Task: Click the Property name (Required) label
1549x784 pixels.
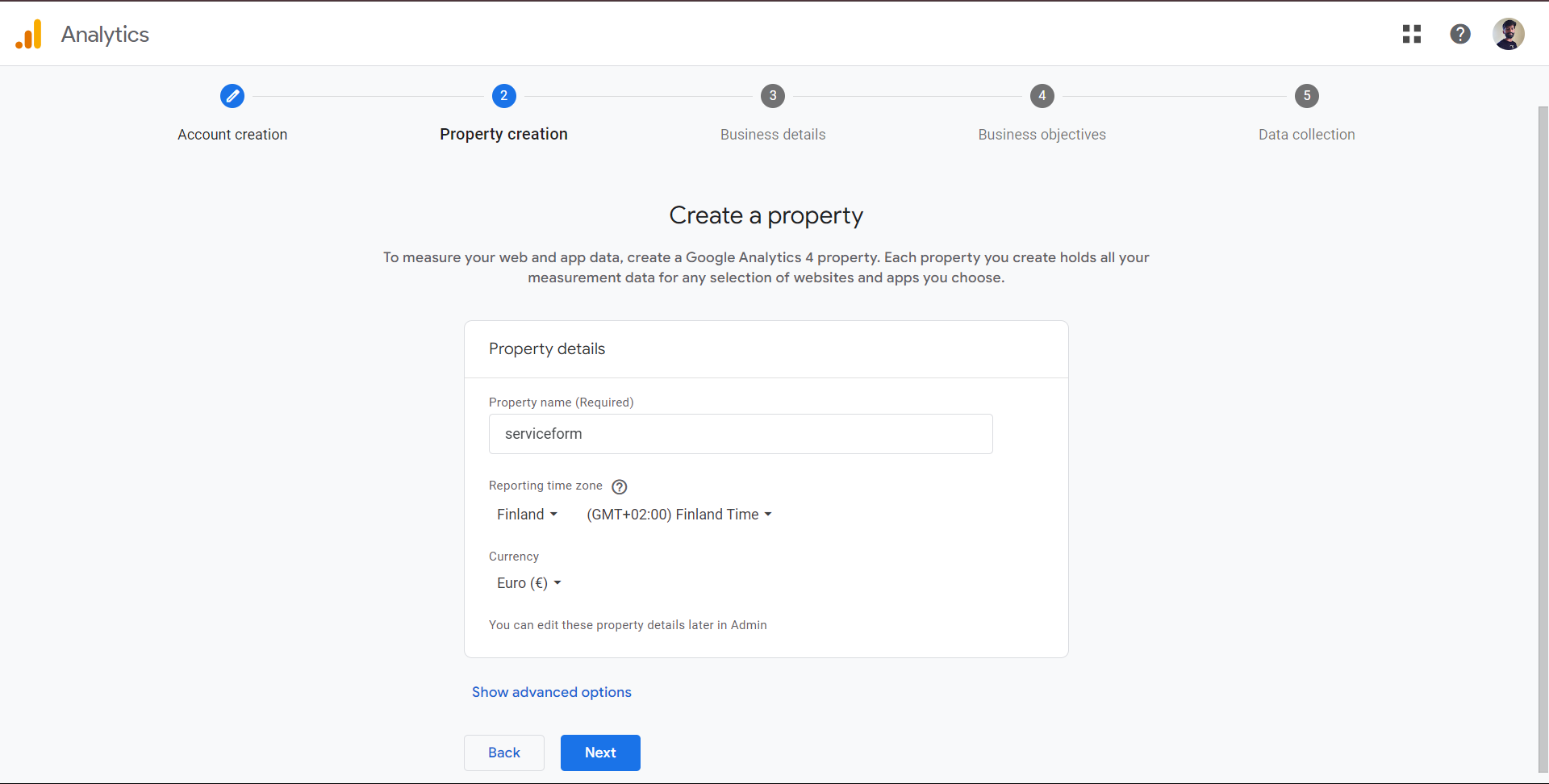Action: pyautogui.click(x=562, y=402)
